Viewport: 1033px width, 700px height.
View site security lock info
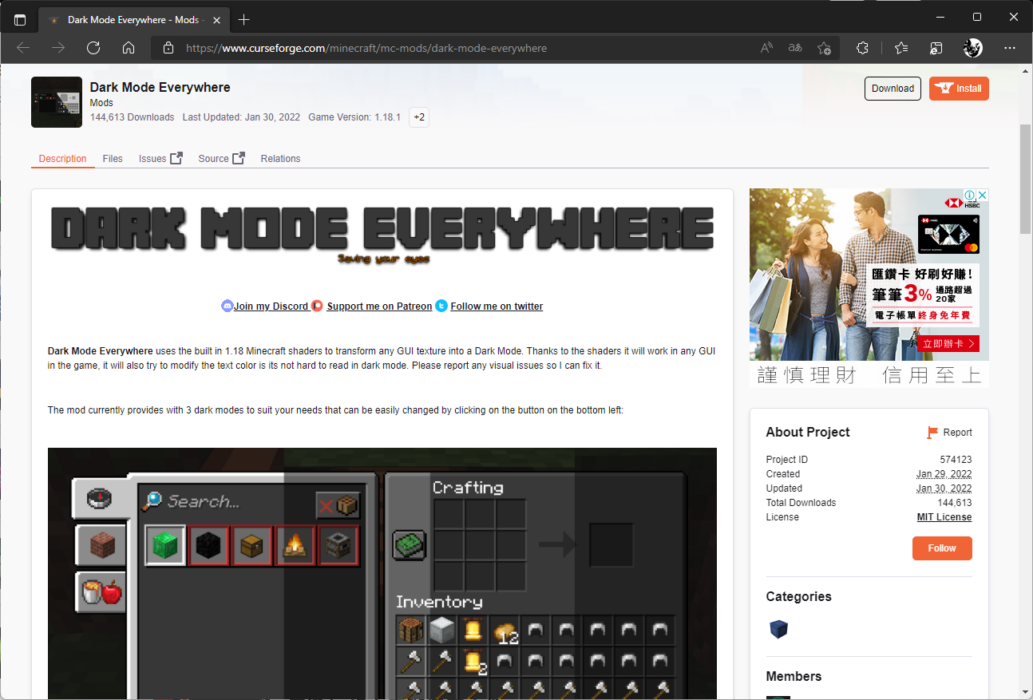[169, 48]
